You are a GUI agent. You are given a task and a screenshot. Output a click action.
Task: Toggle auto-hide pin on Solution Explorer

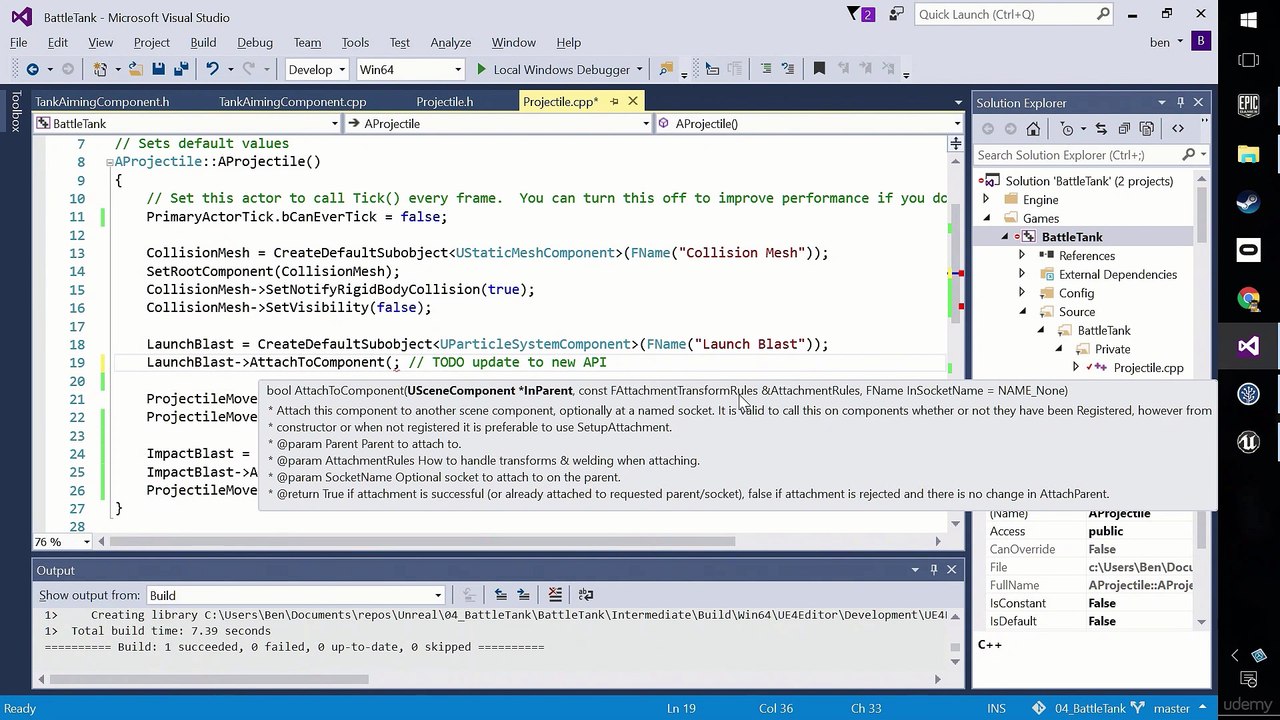coord(1180,102)
